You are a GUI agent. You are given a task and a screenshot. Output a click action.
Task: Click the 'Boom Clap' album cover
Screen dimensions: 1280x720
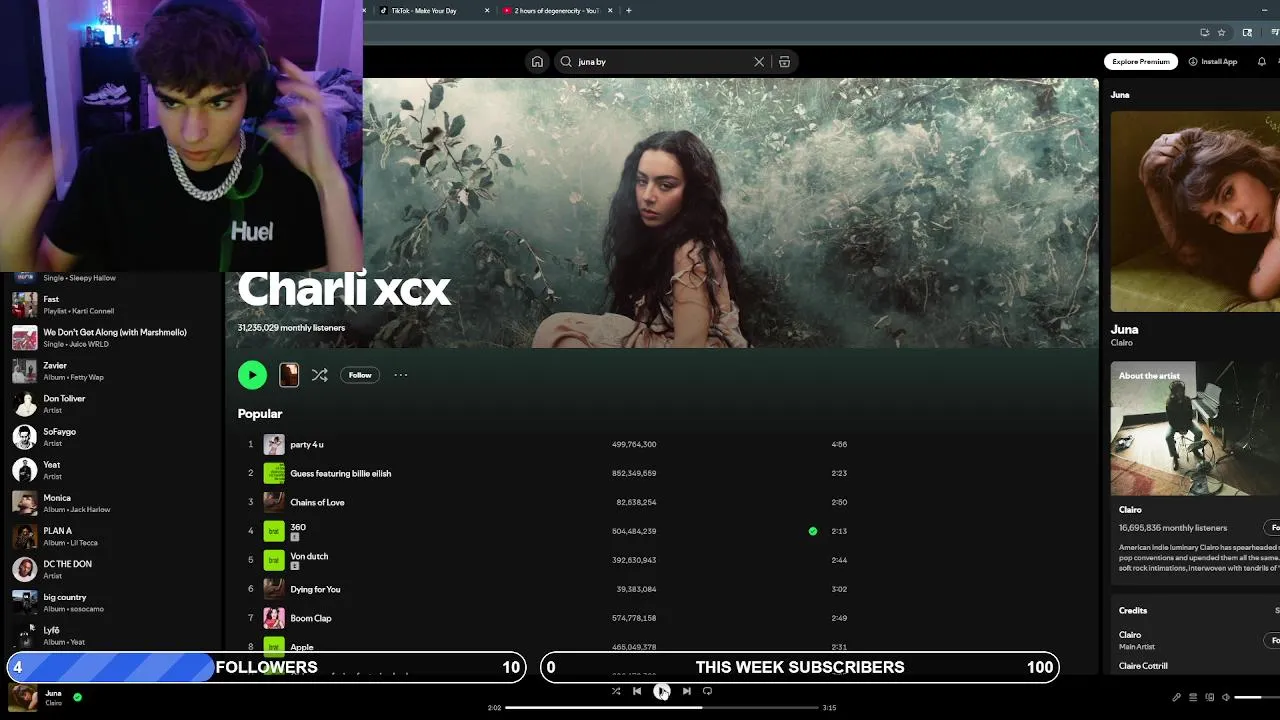pos(274,618)
